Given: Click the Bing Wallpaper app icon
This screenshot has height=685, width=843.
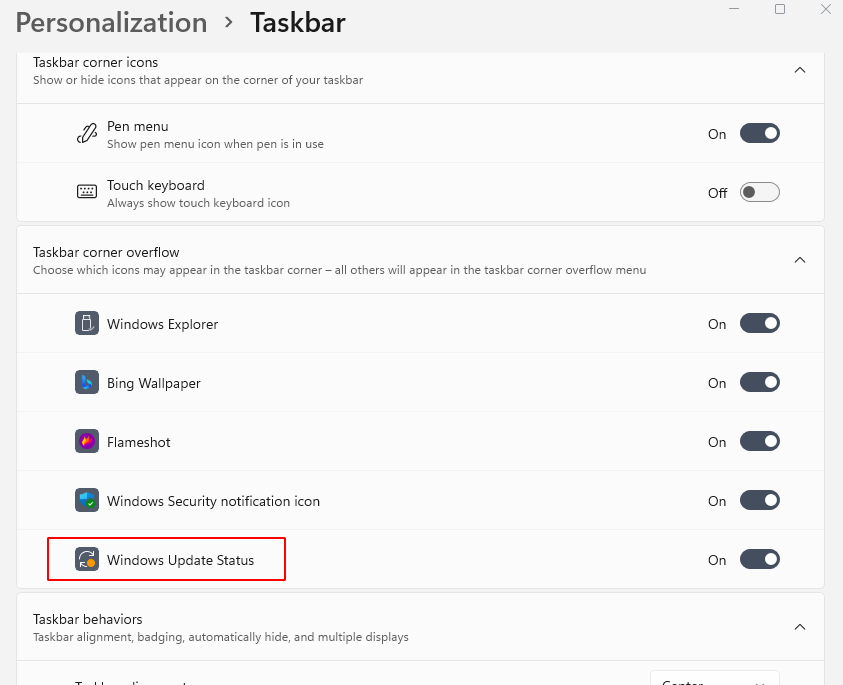Looking at the screenshot, I should tap(87, 382).
